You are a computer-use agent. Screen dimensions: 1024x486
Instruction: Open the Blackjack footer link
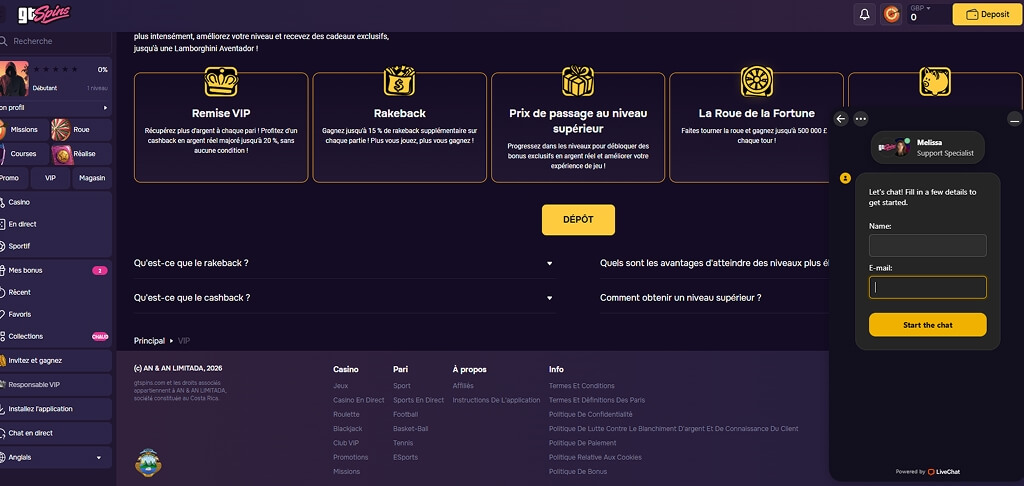pos(347,429)
